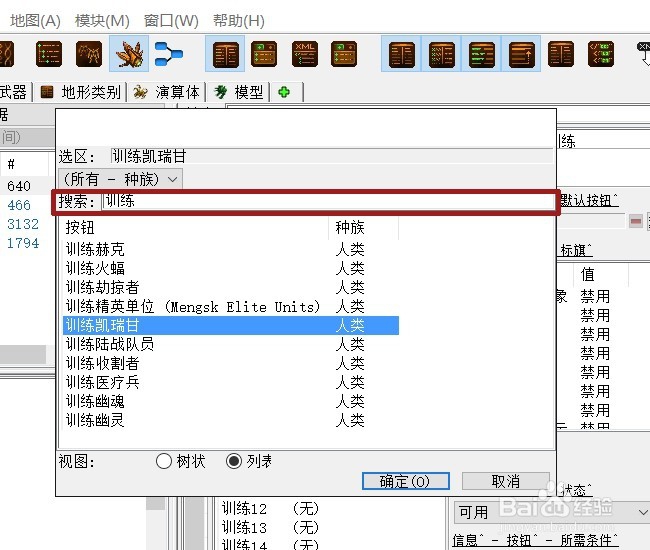Click the red minus icon beside 默认按钮
Image resolution: width=650 pixels, height=550 pixels.
pos(635,221)
